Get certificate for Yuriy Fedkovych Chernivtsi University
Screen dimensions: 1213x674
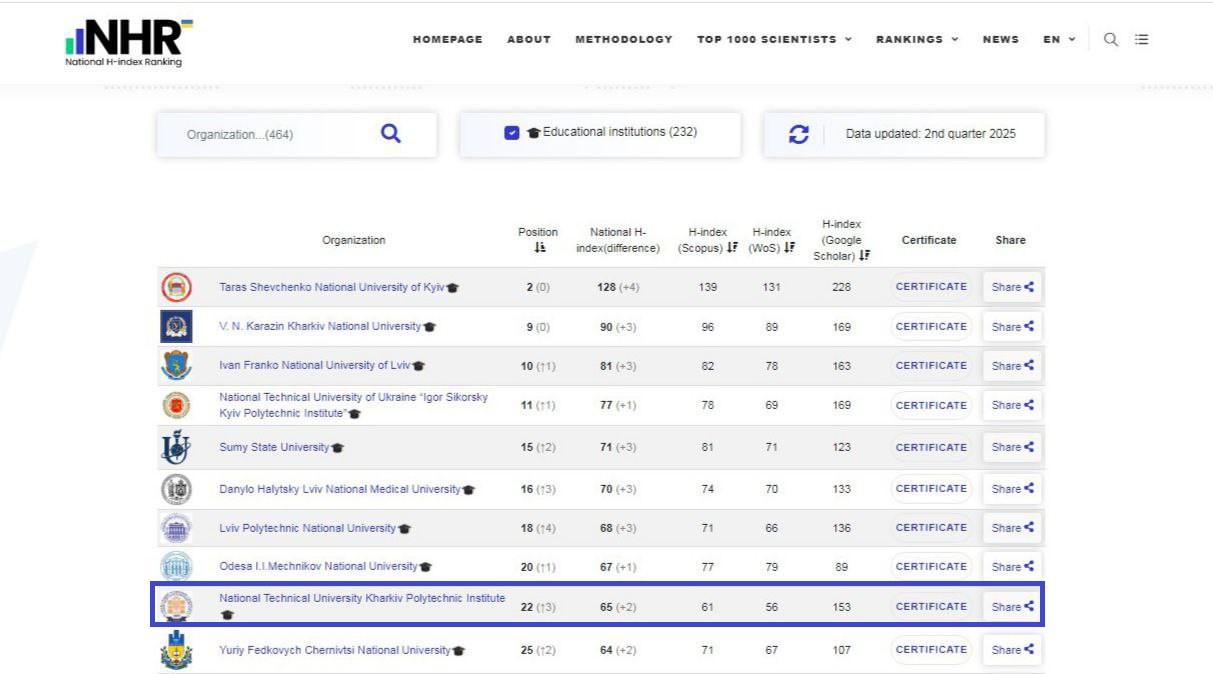931,650
